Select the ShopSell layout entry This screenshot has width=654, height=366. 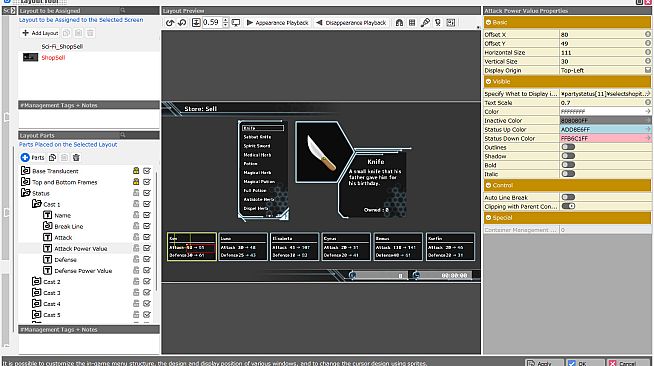(x=53, y=57)
